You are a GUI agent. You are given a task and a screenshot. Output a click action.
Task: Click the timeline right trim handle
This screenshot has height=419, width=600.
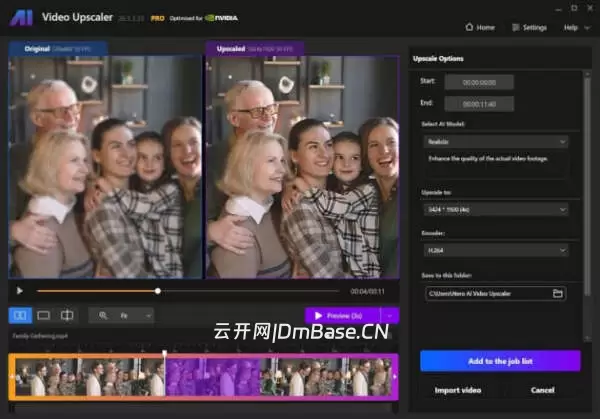(395, 377)
